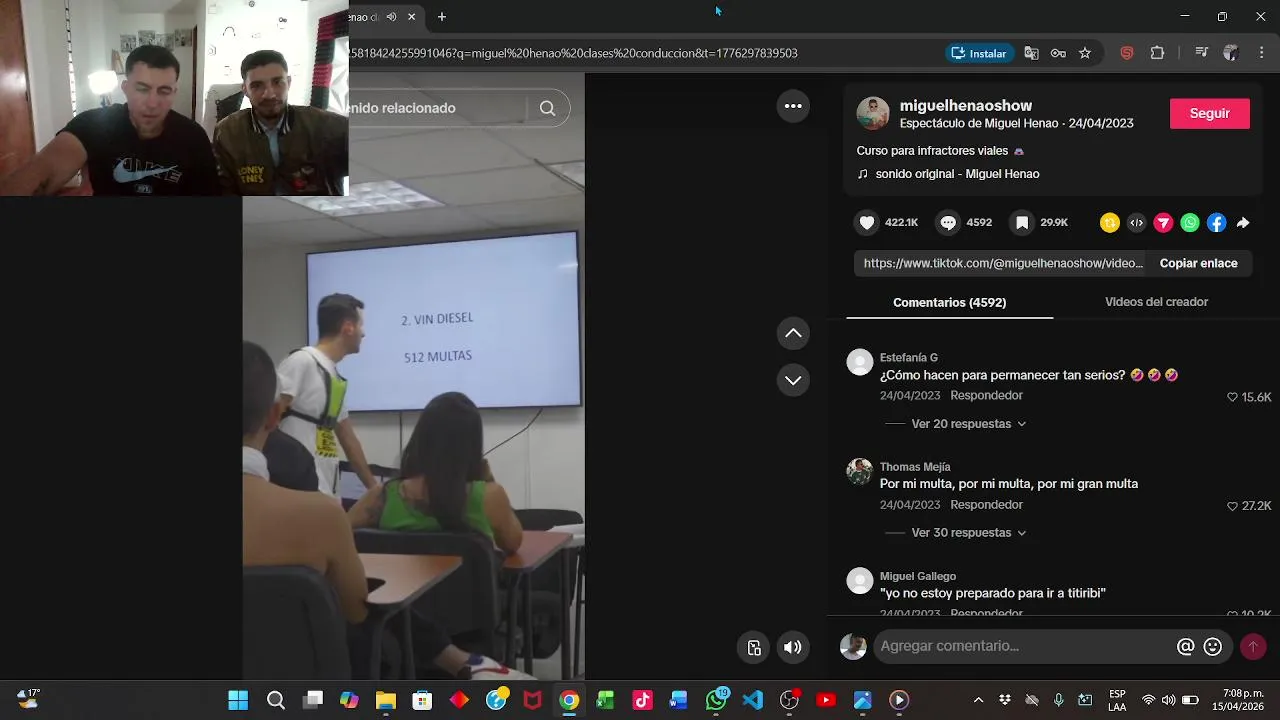Open volume control in system tray
Viewport: 1280px width, 720px height.
pyautogui.click(x=1168, y=700)
